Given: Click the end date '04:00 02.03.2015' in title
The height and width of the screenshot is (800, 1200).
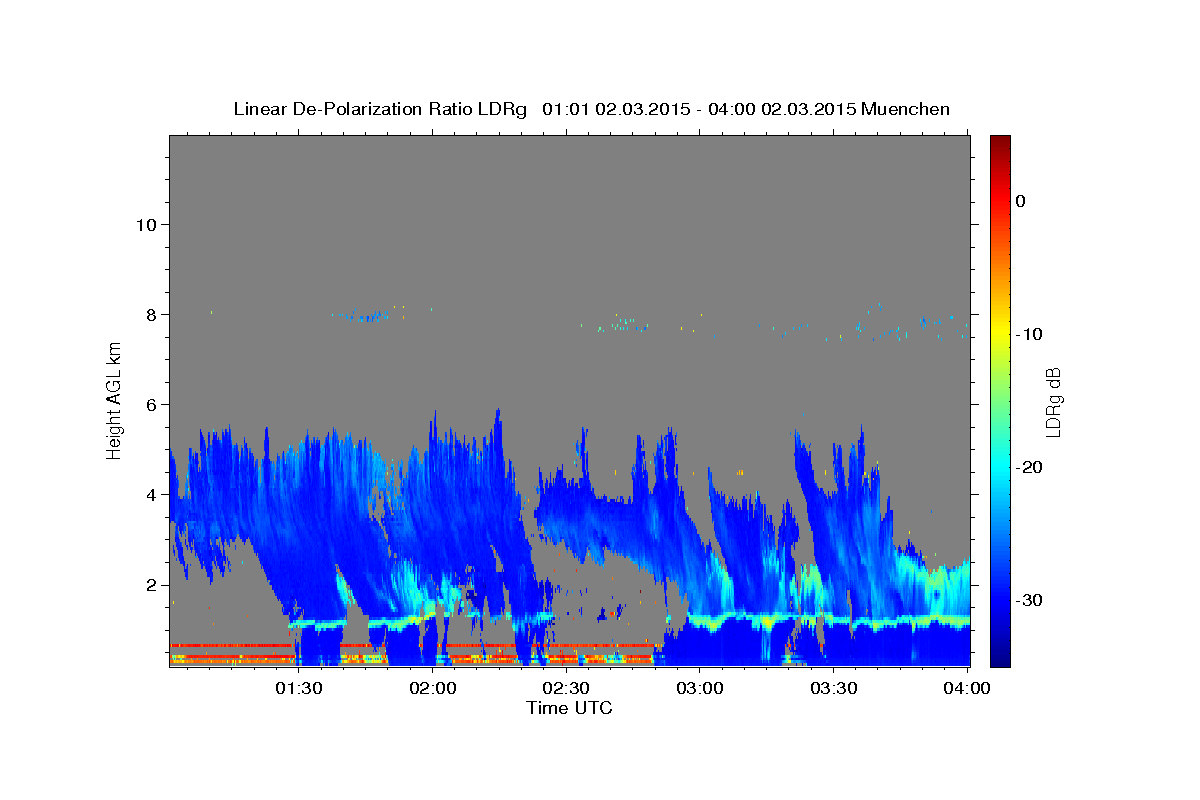Looking at the screenshot, I should point(780,109).
